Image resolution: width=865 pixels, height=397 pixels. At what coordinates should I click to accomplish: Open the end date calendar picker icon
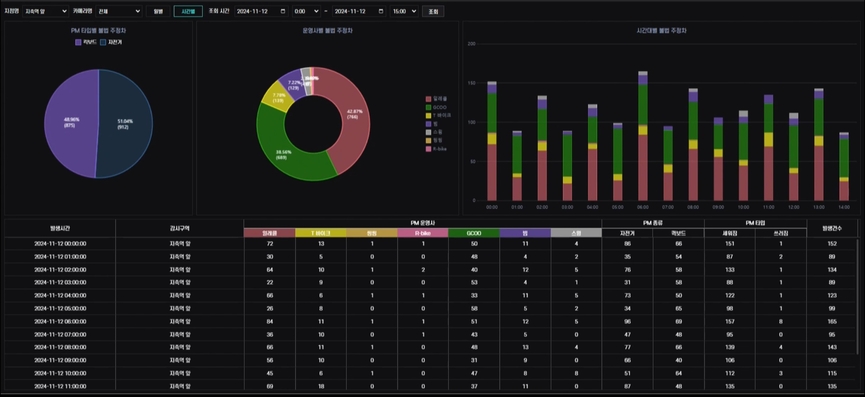pyautogui.click(x=381, y=11)
